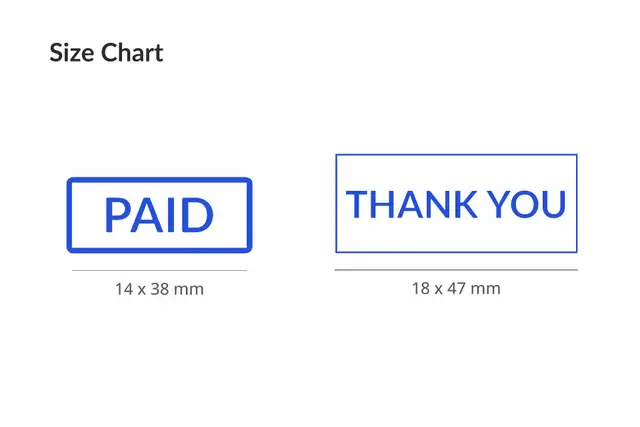Click the thick blue border of PAID stamp

coord(159,180)
